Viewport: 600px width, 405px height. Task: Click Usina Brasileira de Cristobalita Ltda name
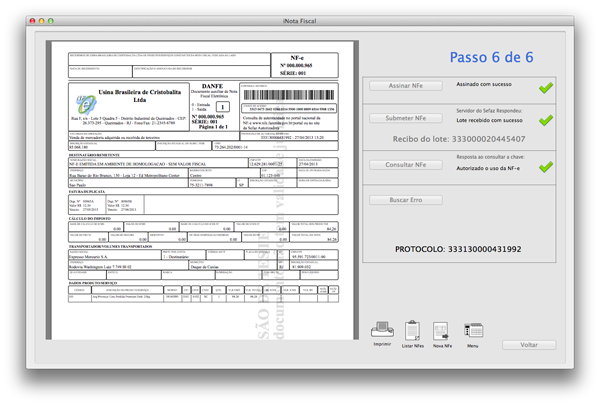(x=140, y=96)
